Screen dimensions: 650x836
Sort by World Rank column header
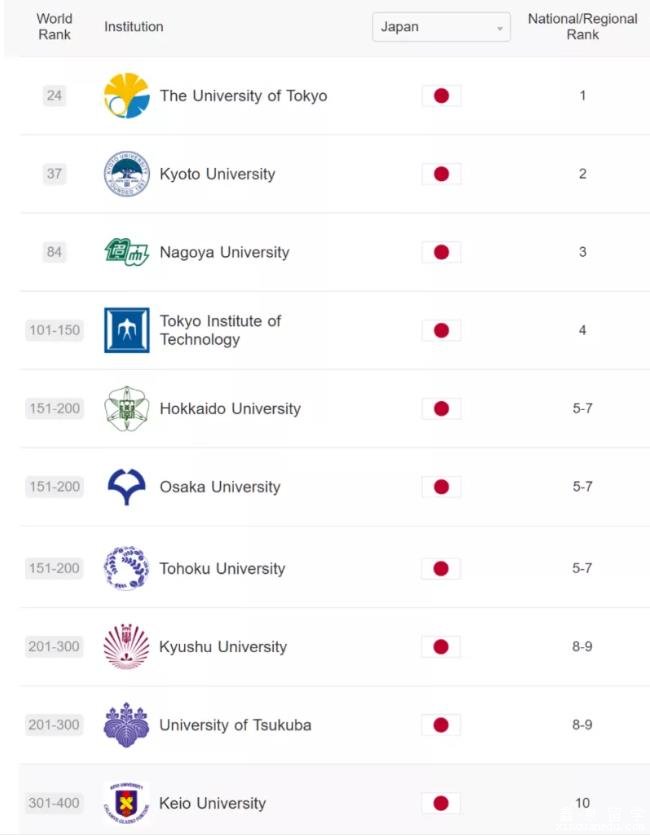(x=54, y=26)
